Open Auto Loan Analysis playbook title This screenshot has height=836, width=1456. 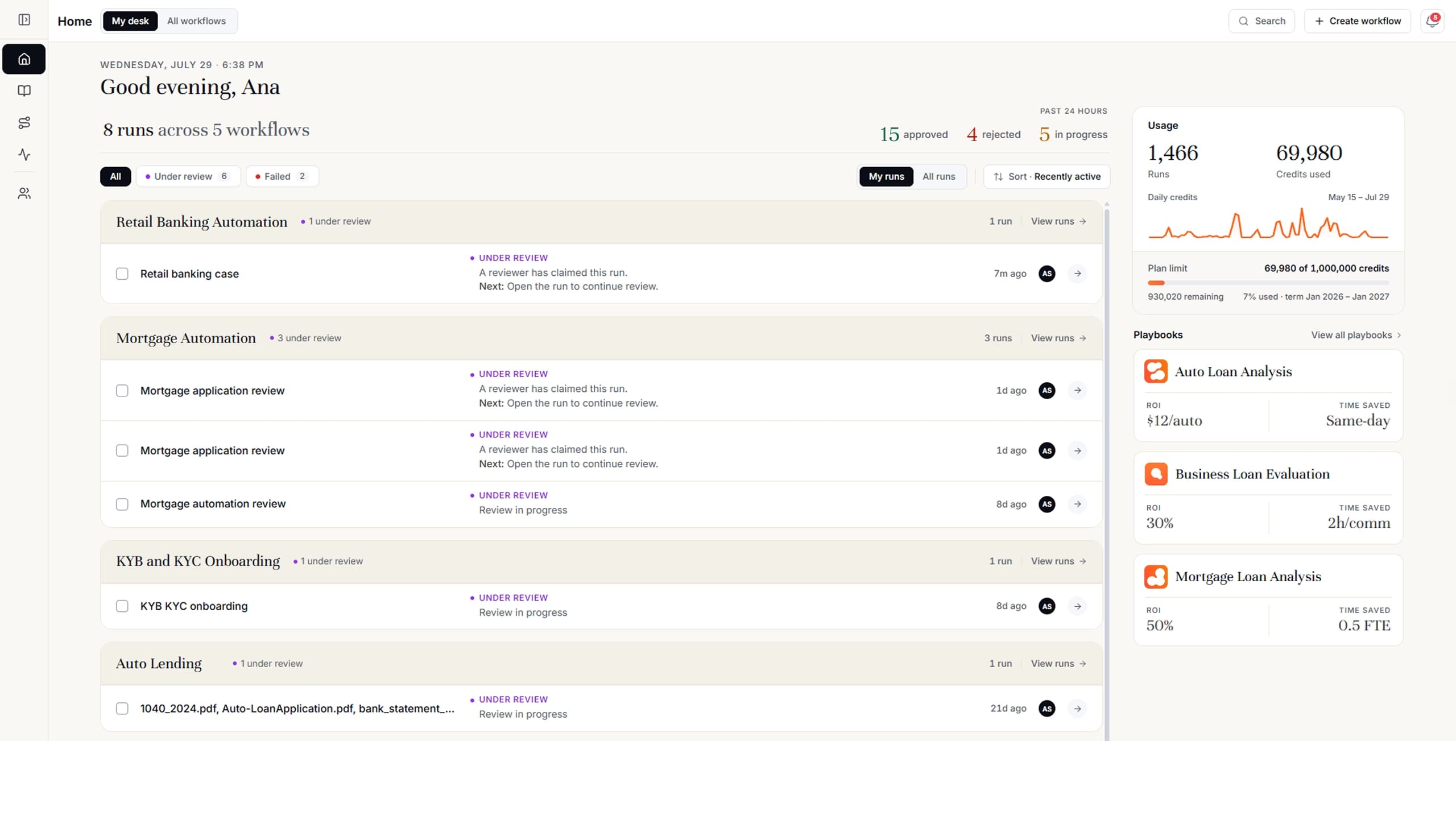(1233, 371)
